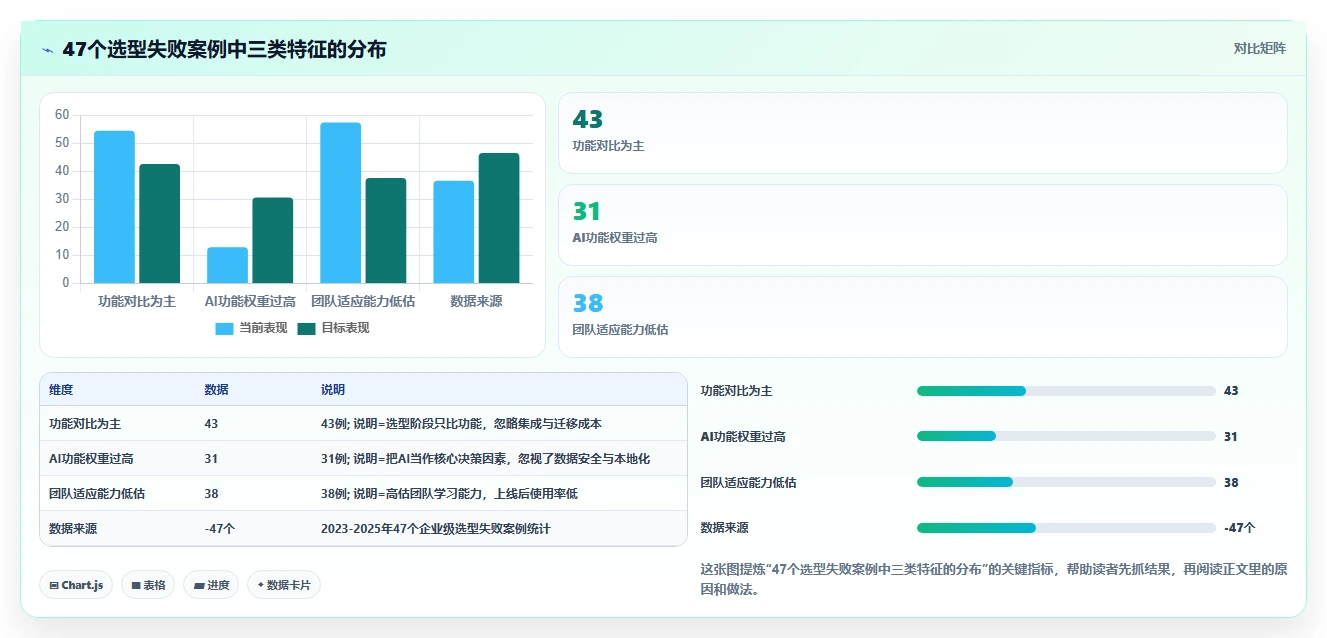Click the 功能对比为主 label in progress list

[x=737, y=391]
